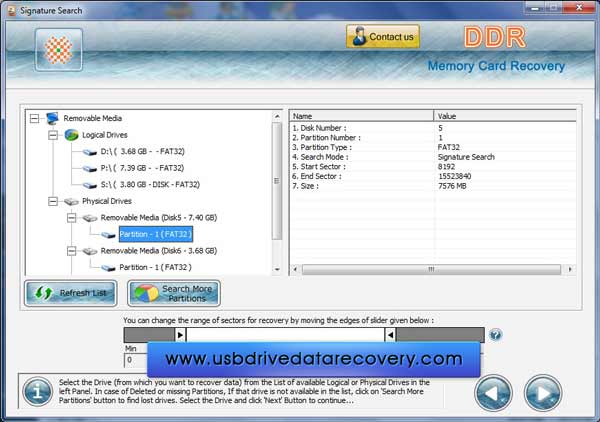The height and width of the screenshot is (422, 600).
Task: Select Removable Media (Disk6 - 3.68 GB)
Action: (159, 251)
